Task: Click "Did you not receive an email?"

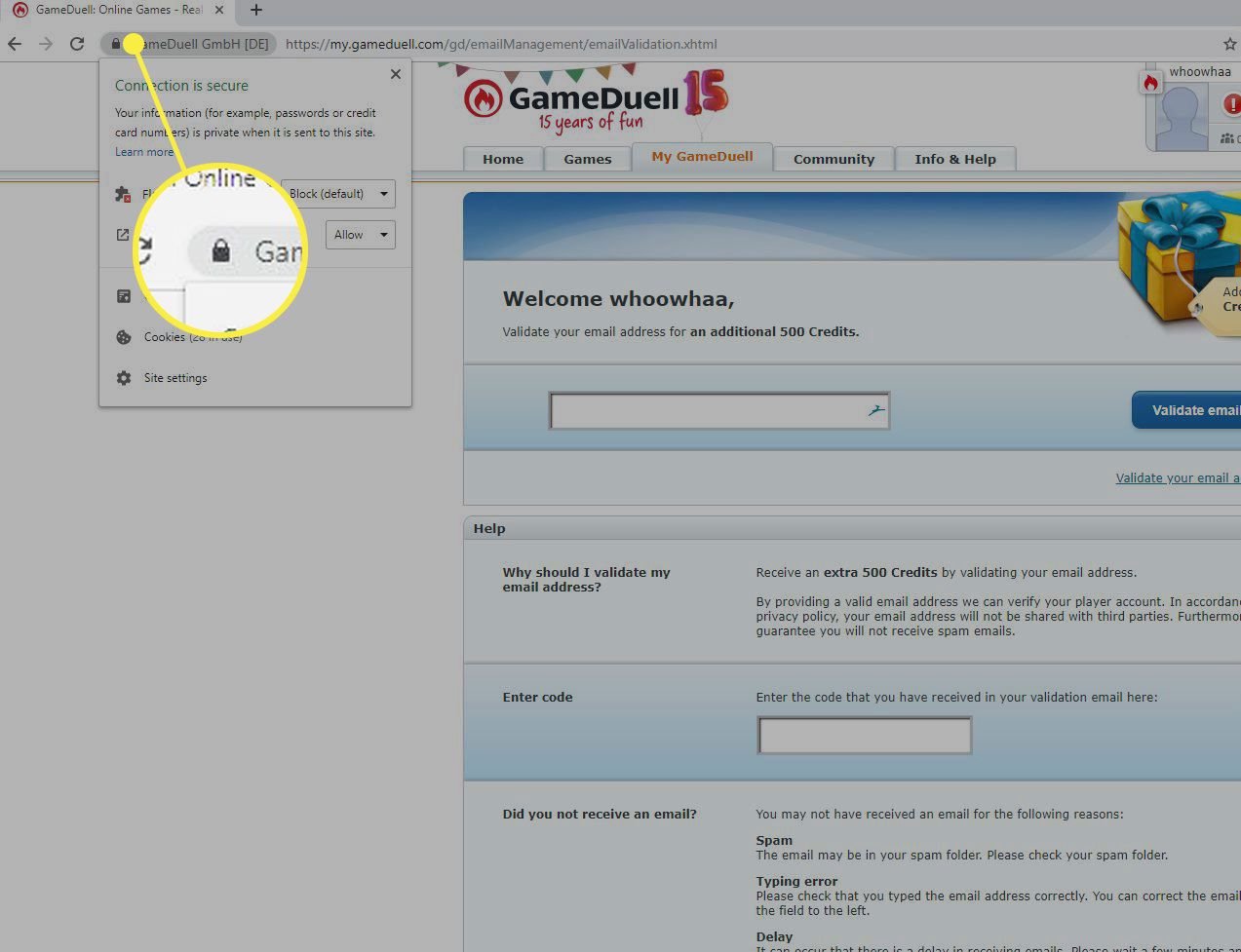Action: click(600, 815)
